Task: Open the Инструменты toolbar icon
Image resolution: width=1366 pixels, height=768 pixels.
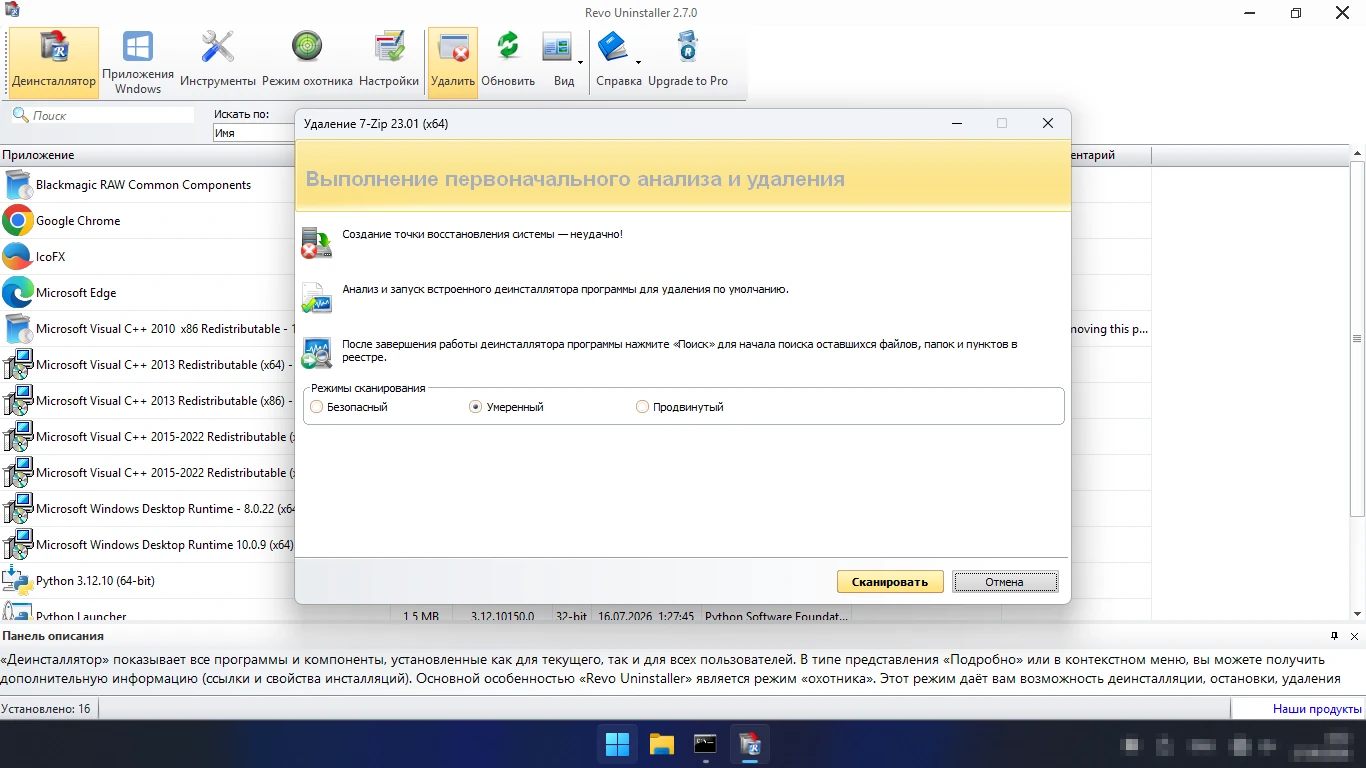Action: point(218,62)
